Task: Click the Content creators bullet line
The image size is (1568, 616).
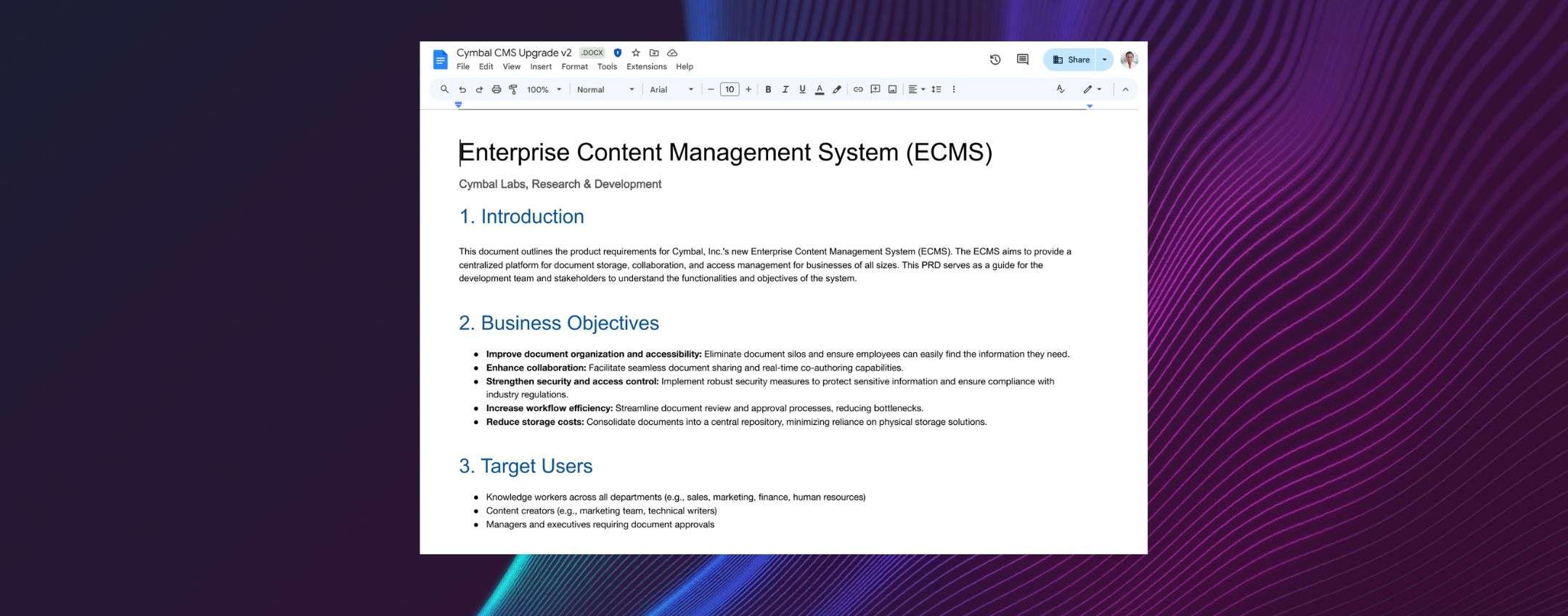Action: (x=602, y=511)
